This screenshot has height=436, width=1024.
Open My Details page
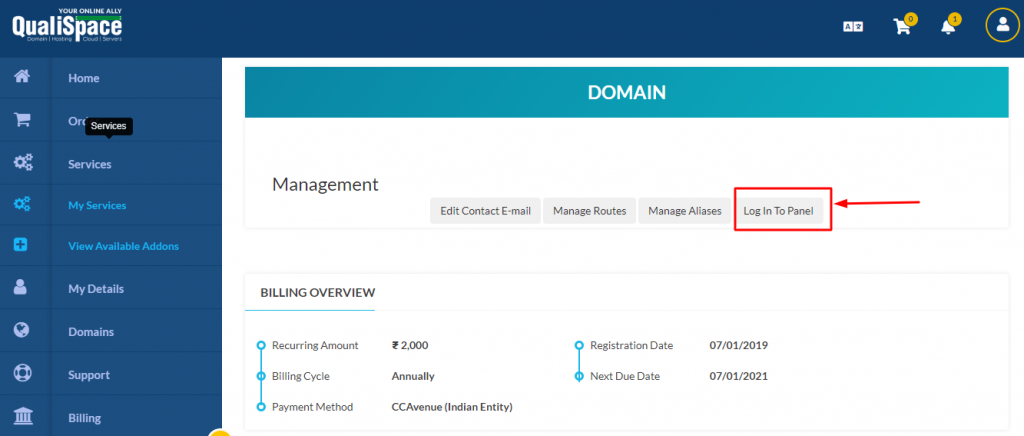96,288
